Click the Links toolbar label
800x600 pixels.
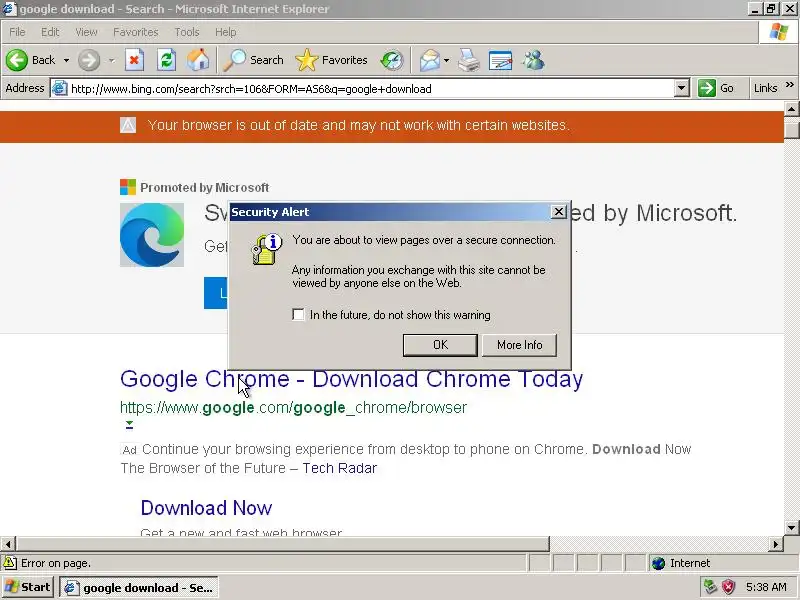pyautogui.click(x=765, y=88)
